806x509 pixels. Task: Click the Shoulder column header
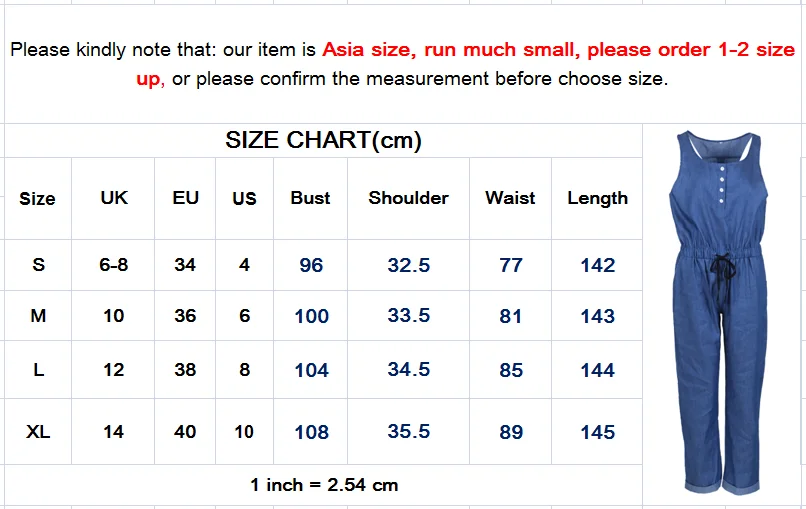pos(408,198)
